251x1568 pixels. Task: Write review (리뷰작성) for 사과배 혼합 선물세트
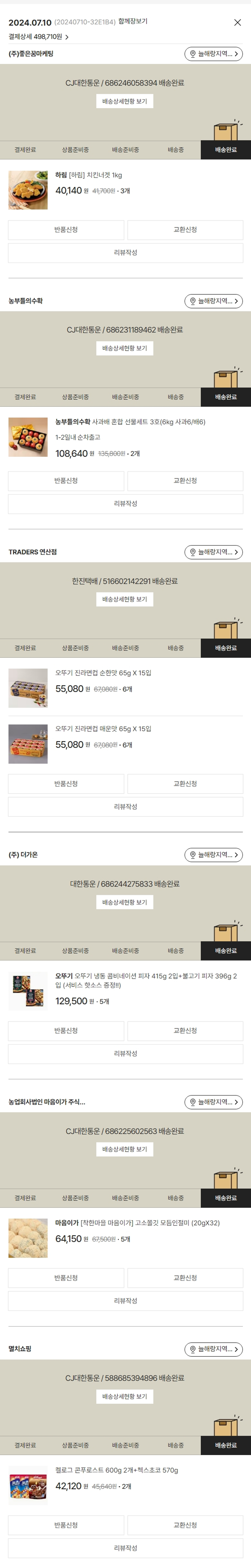point(125,504)
